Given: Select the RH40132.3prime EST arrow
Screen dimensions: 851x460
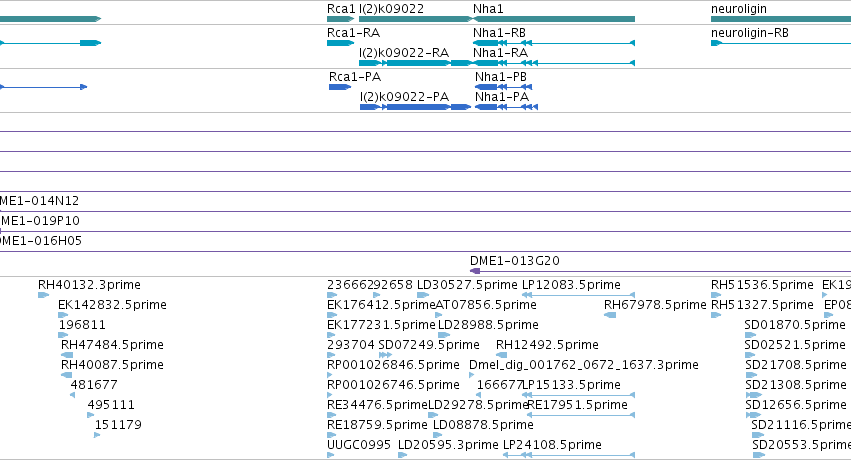Looking at the screenshot, I should (43, 295).
